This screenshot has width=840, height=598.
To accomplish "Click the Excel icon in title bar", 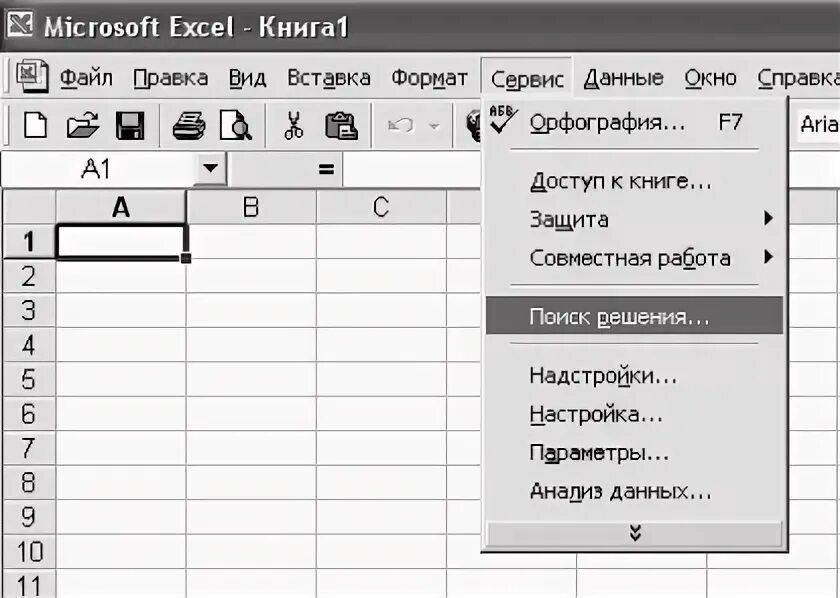I will (x=20, y=25).
